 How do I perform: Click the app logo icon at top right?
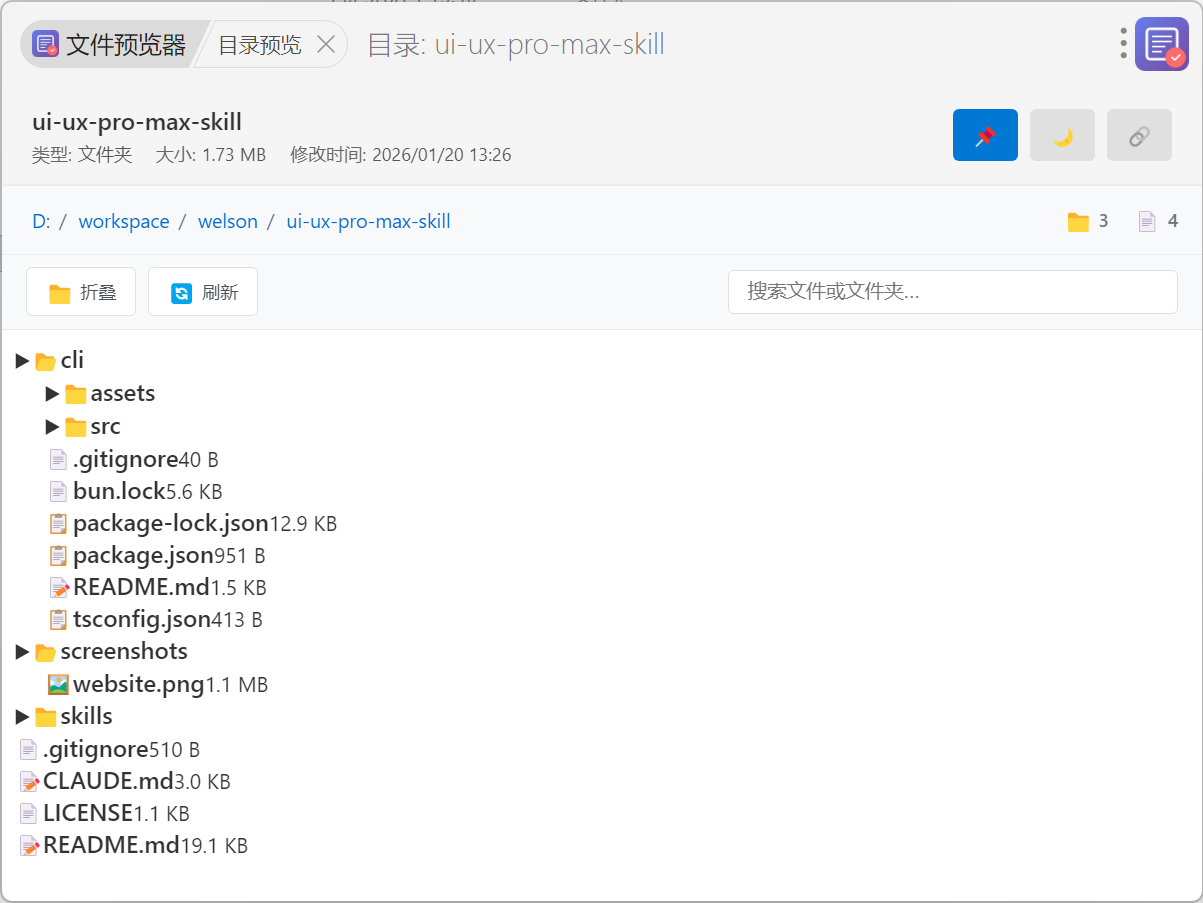click(1161, 44)
